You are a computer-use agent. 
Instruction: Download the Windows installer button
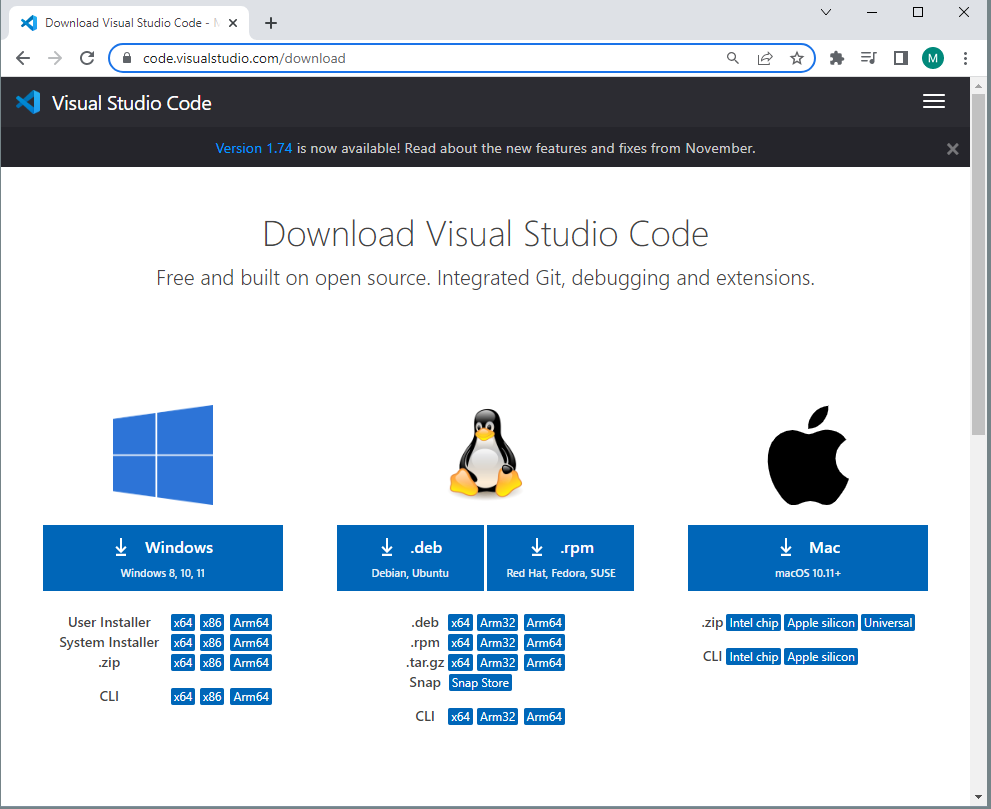tap(163, 558)
